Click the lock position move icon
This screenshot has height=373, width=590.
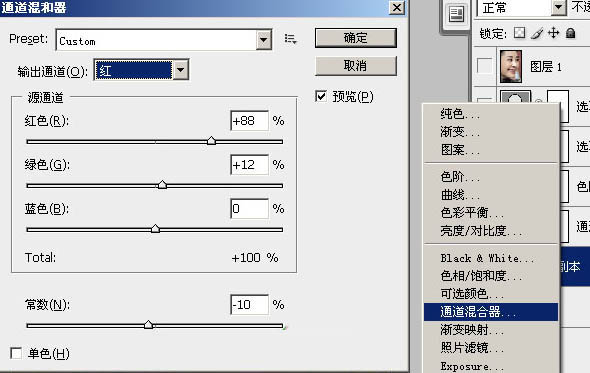(x=554, y=33)
